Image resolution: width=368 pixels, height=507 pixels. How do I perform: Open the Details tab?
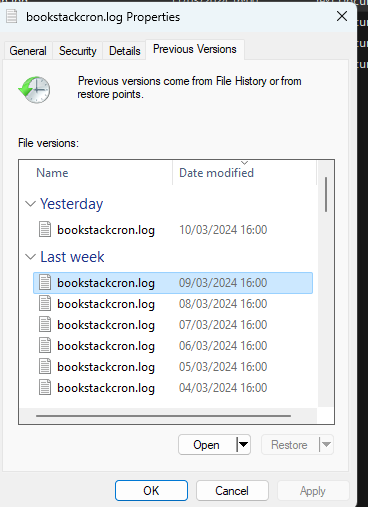125,51
